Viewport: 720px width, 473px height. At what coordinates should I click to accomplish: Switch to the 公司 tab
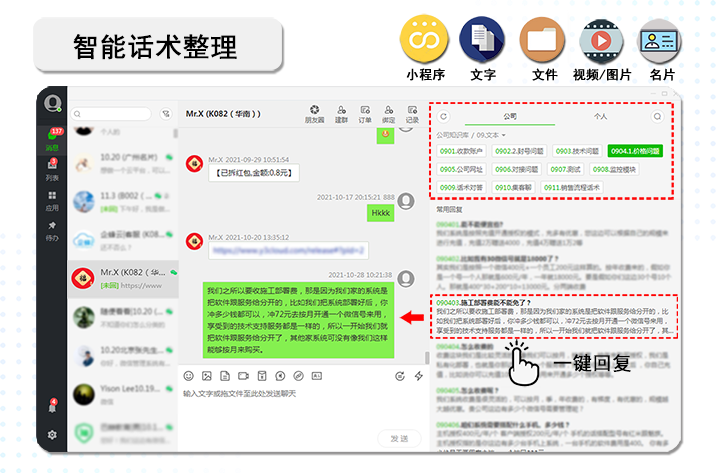point(510,116)
